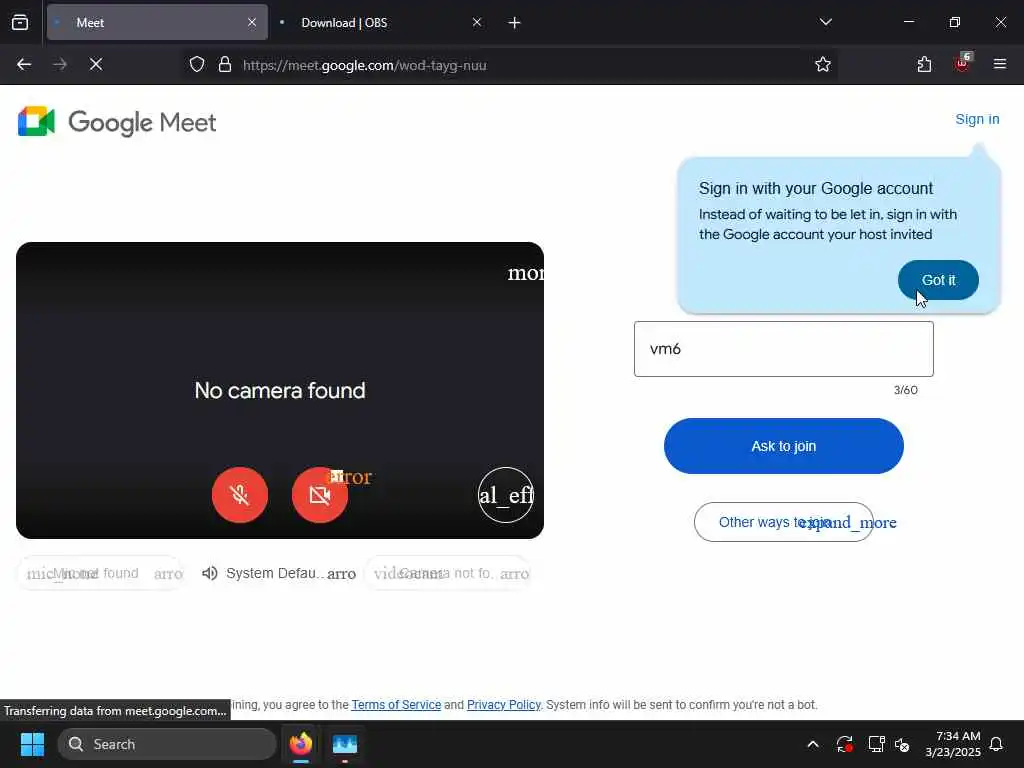Go back to previous page
1024x768 pixels.
click(x=24, y=65)
